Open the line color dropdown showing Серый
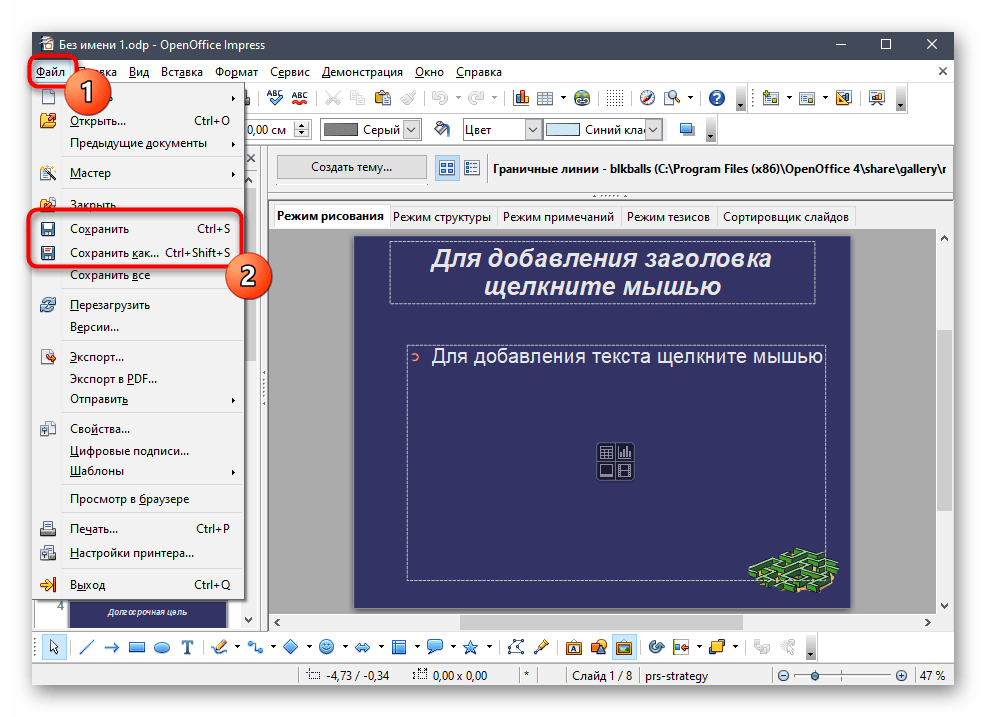 pos(411,130)
